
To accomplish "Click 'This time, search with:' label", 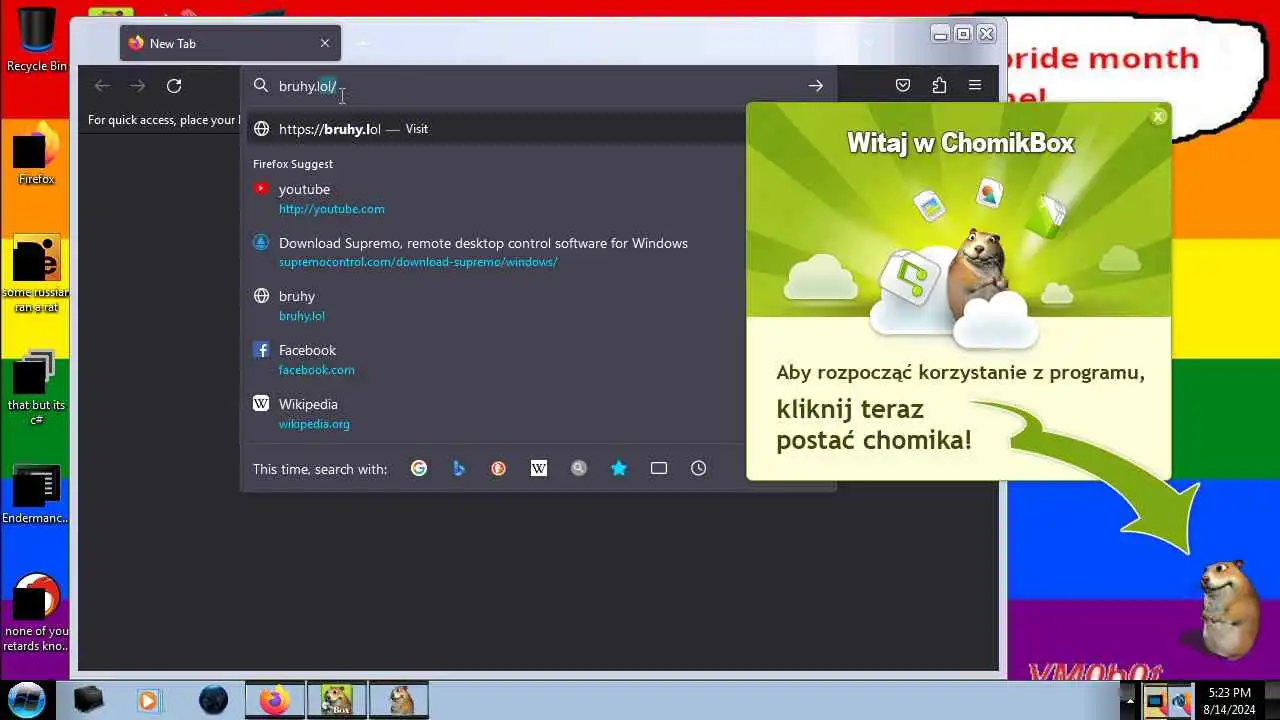I will tap(320, 469).
